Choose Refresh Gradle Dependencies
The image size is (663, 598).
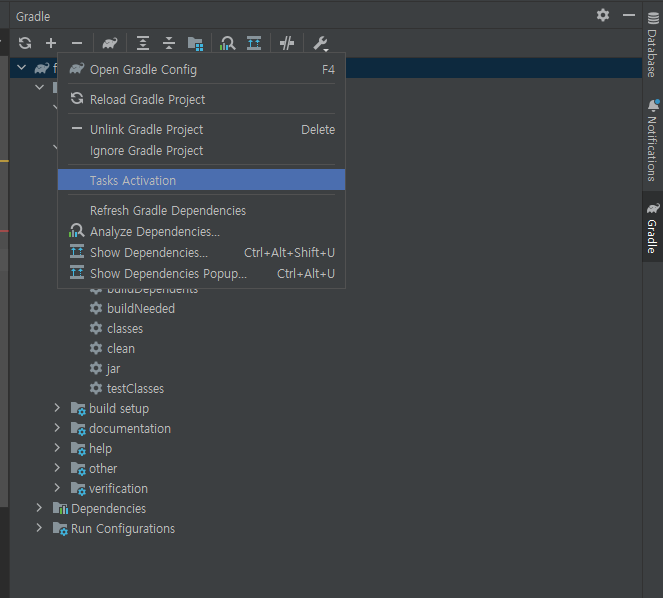point(201,210)
